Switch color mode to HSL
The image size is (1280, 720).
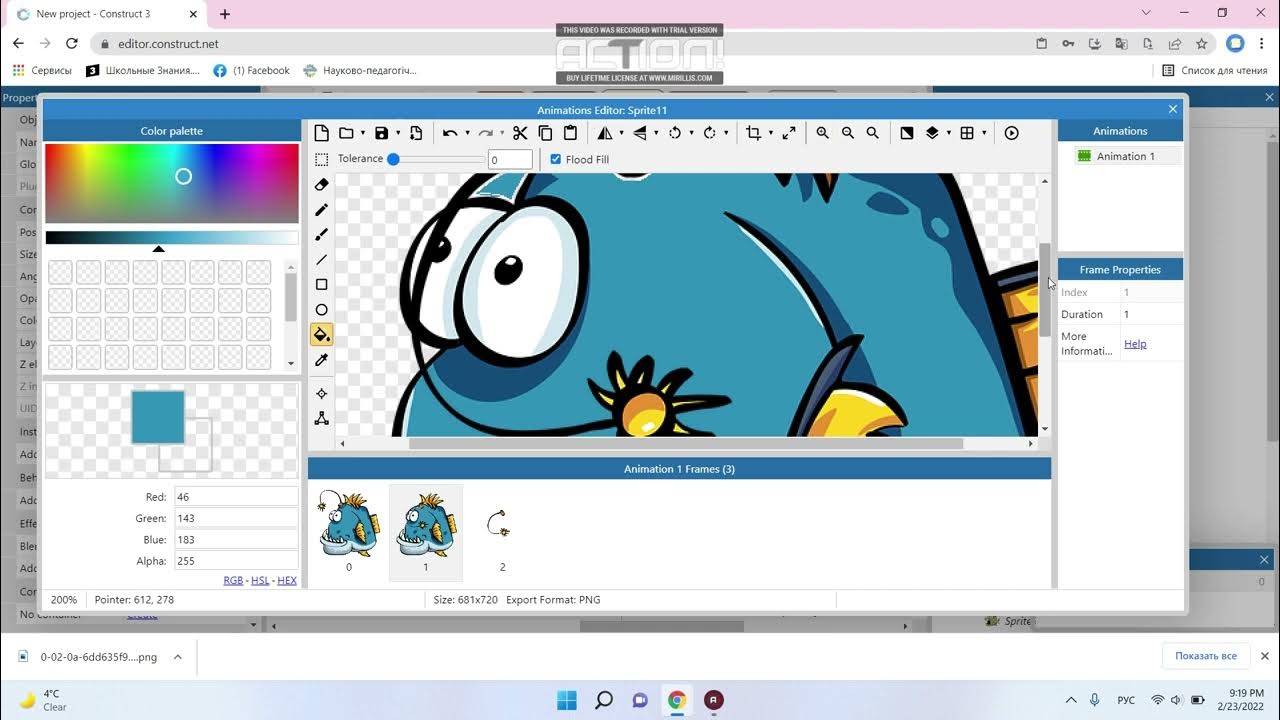pos(260,580)
